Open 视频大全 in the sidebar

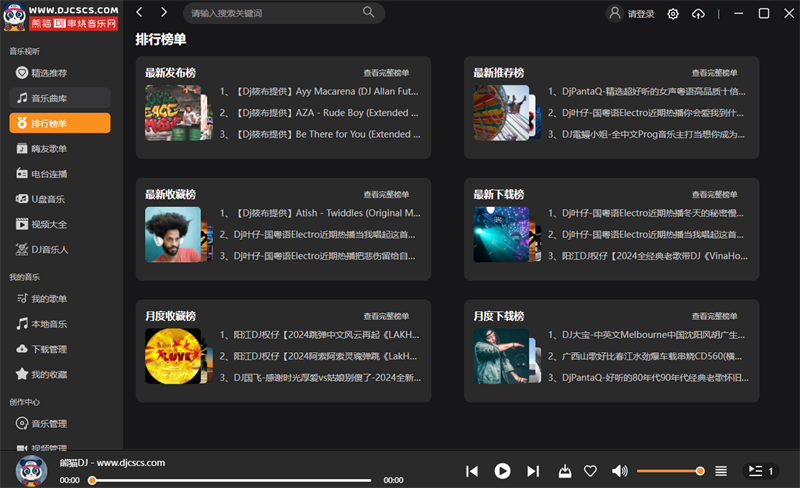coord(60,224)
